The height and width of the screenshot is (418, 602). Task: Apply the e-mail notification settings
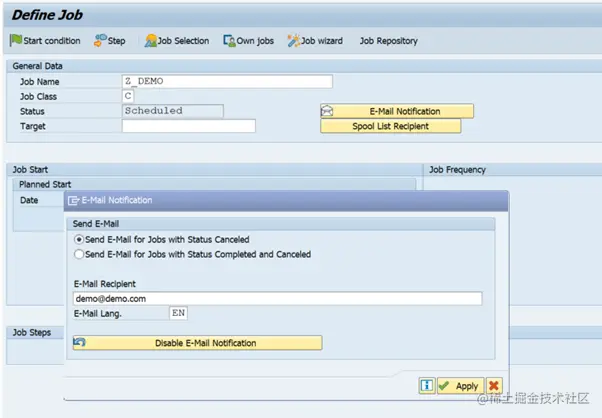pos(460,386)
